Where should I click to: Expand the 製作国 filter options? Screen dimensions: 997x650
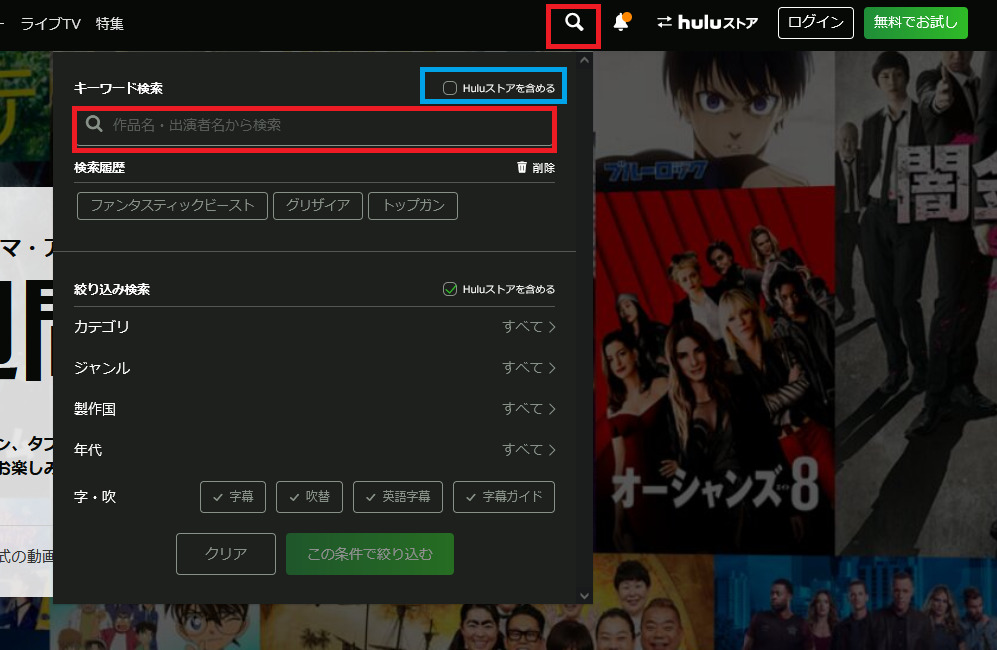point(315,408)
